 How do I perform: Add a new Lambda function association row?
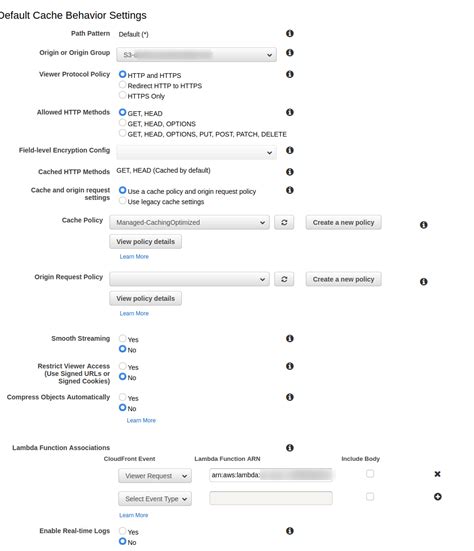click(437, 497)
